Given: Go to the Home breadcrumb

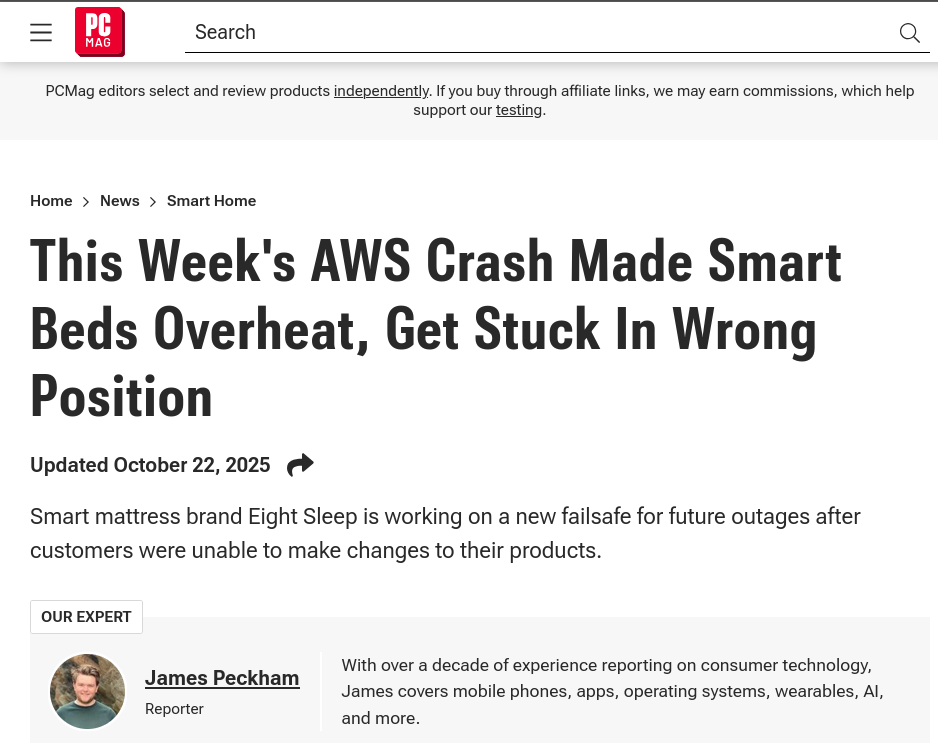Looking at the screenshot, I should (51, 201).
